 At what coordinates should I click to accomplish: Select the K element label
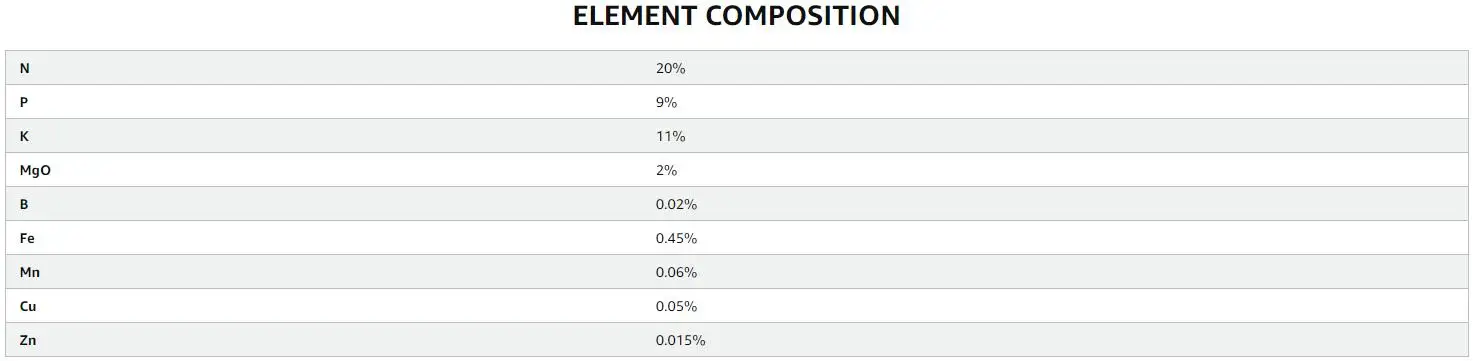pos(24,136)
